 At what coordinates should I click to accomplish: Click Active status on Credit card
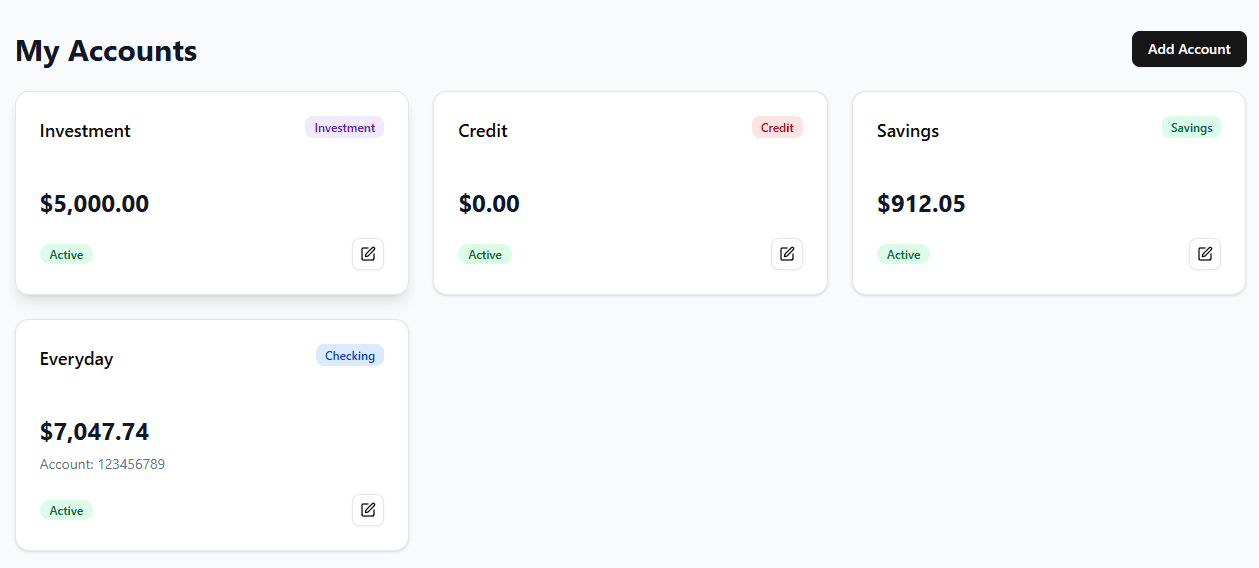[485, 255]
